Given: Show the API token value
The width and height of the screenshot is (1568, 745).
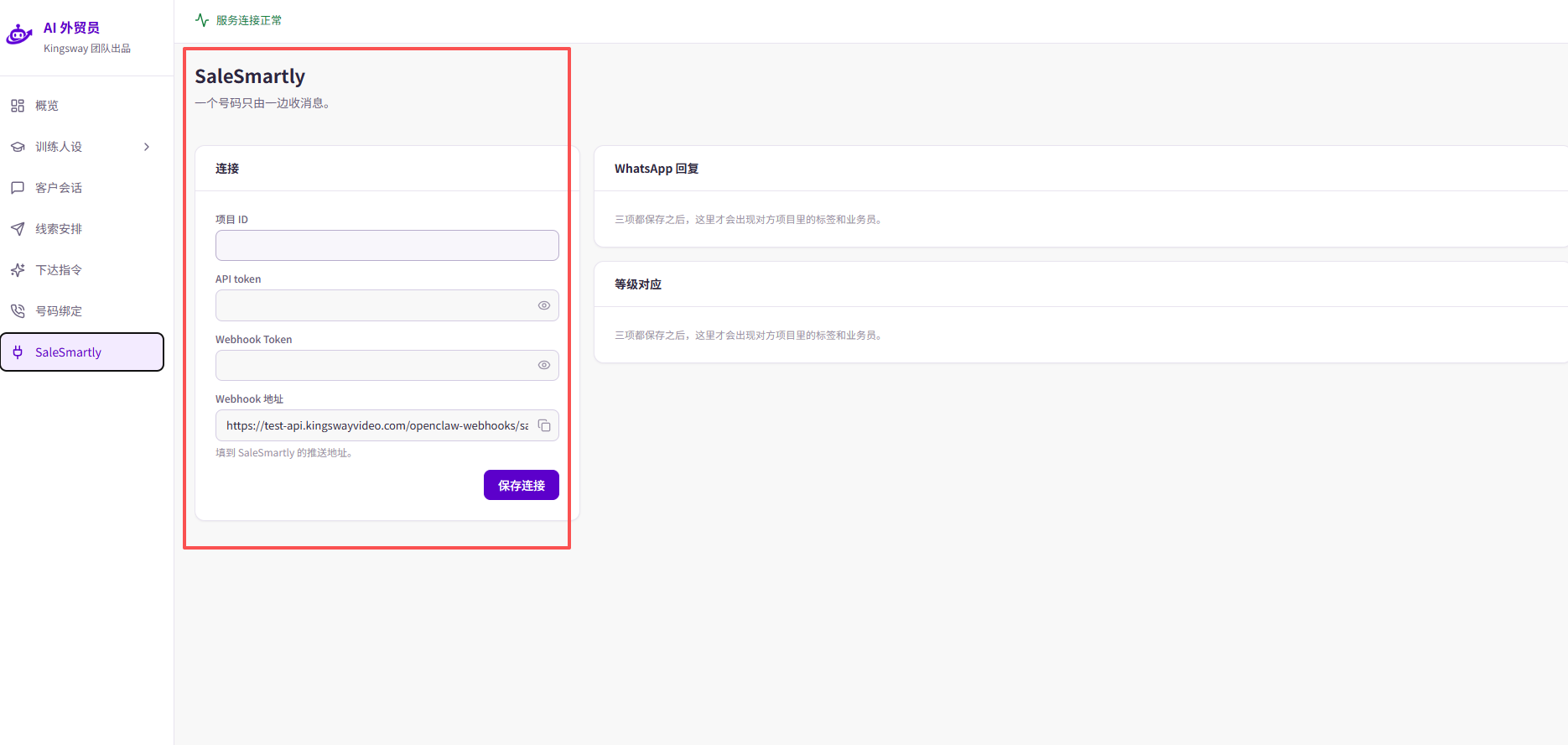Looking at the screenshot, I should point(544,305).
